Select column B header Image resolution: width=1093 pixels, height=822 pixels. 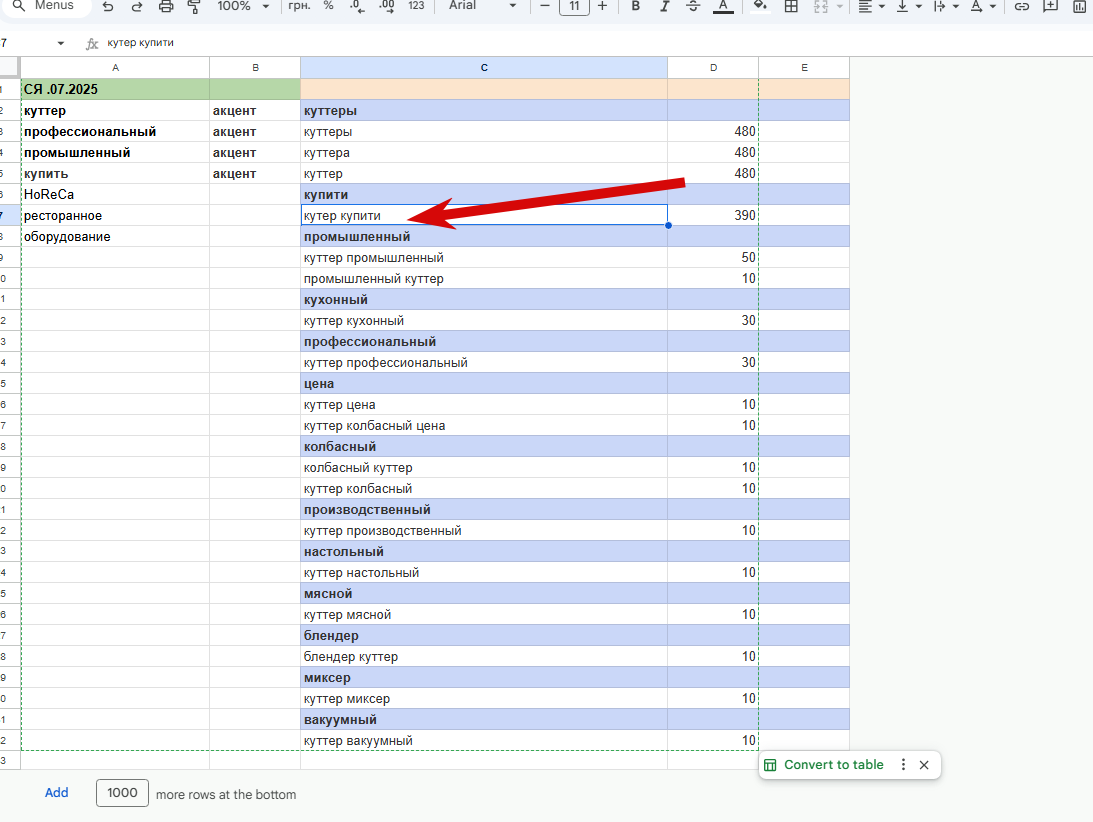(x=255, y=68)
